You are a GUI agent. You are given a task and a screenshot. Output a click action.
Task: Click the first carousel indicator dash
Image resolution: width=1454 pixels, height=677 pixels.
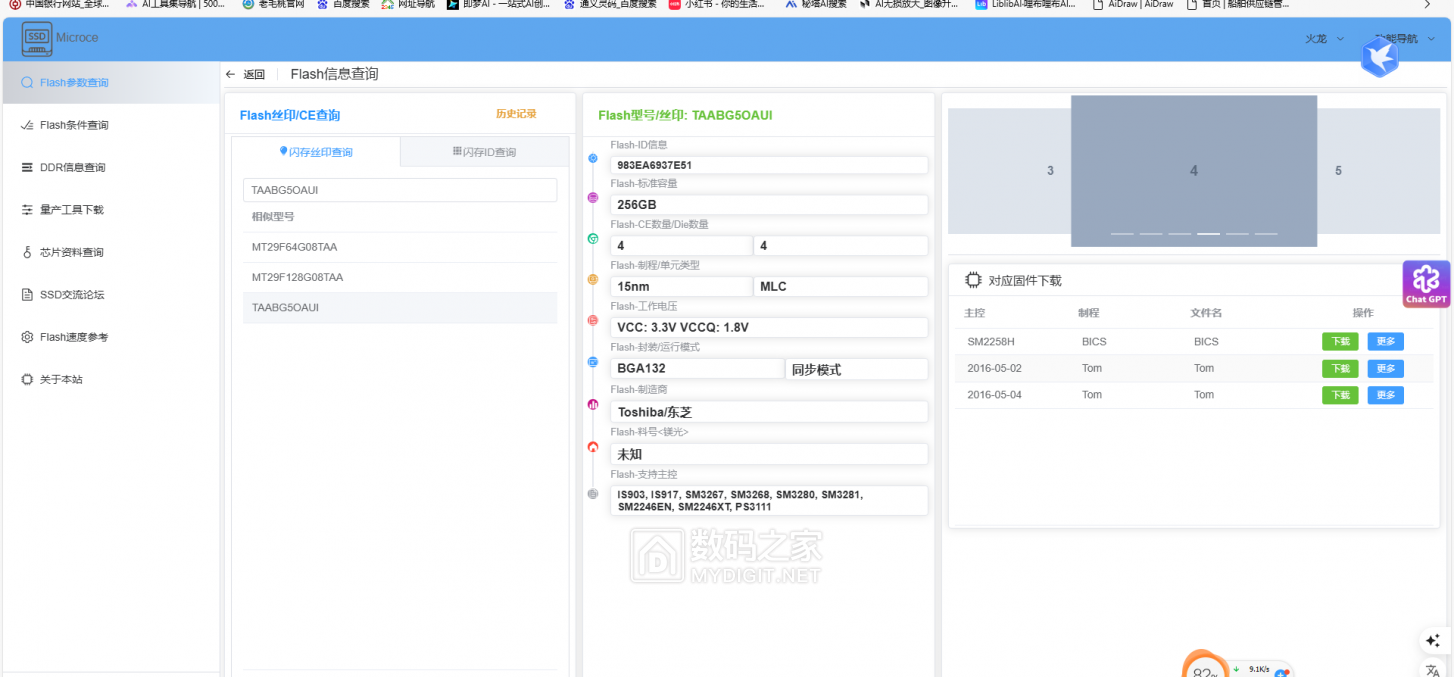(1122, 234)
